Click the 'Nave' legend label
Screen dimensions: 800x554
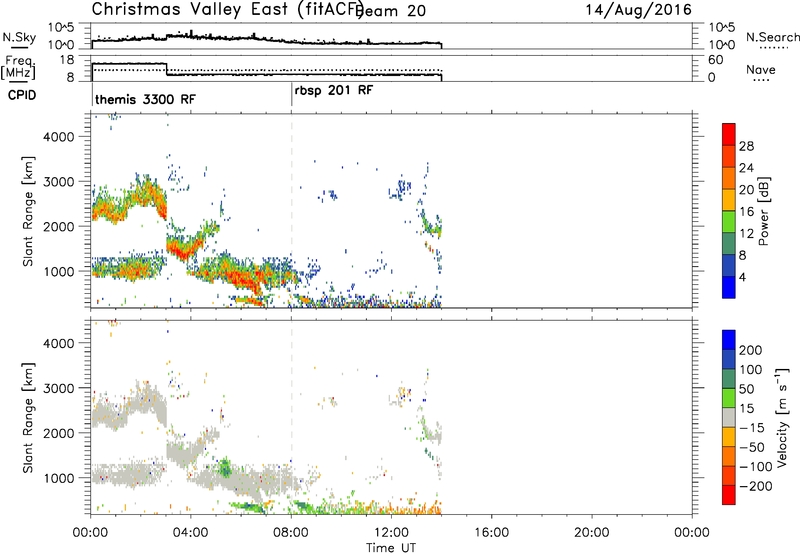[x=760, y=70]
